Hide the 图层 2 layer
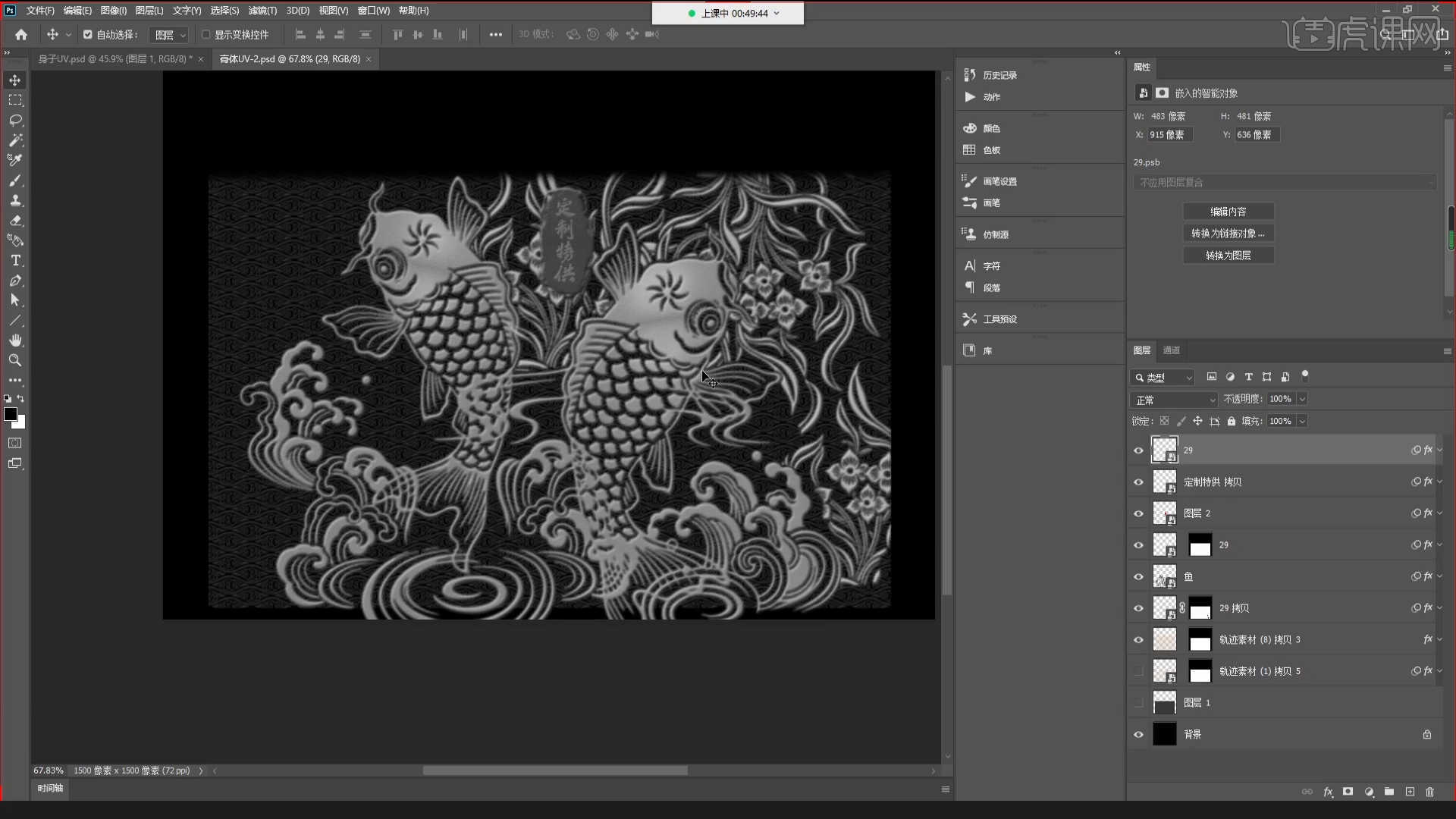Image resolution: width=1456 pixels, height=819 pixels. (1138, 513)
